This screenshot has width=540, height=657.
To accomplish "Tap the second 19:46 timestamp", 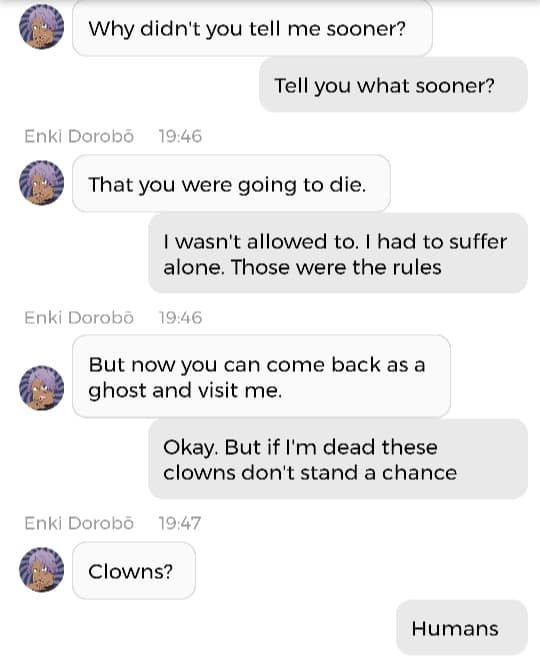I will [180, 318].
